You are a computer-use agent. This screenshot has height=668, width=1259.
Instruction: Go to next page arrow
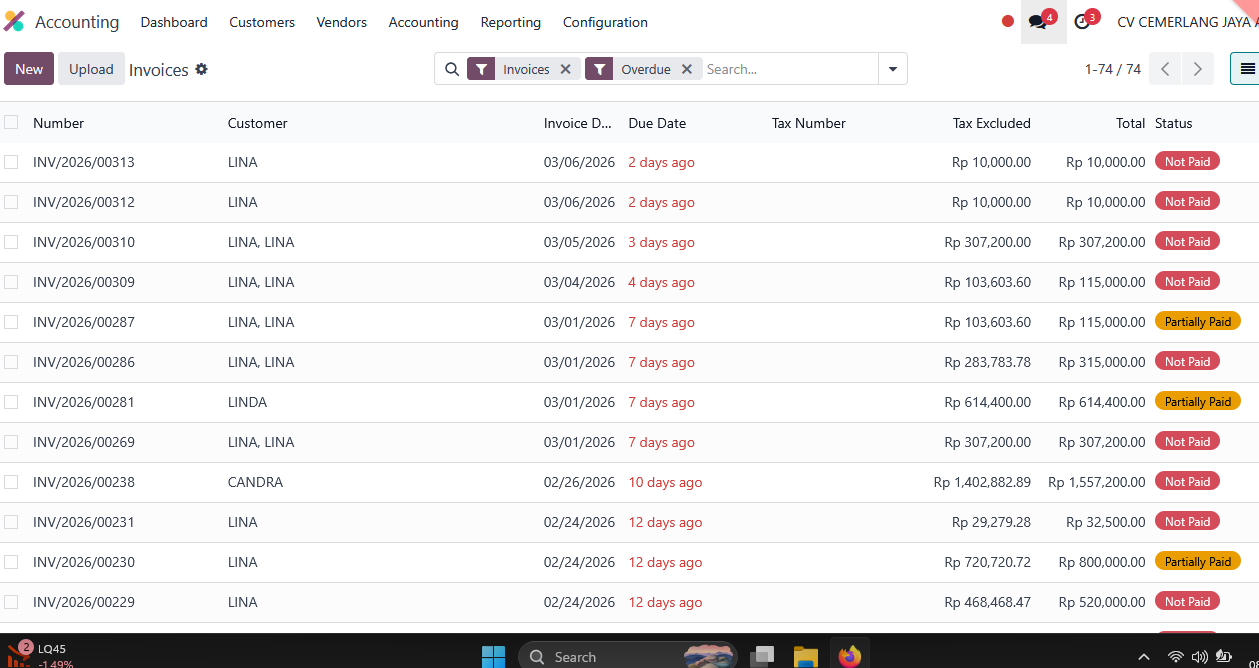tap(1197, 69)
